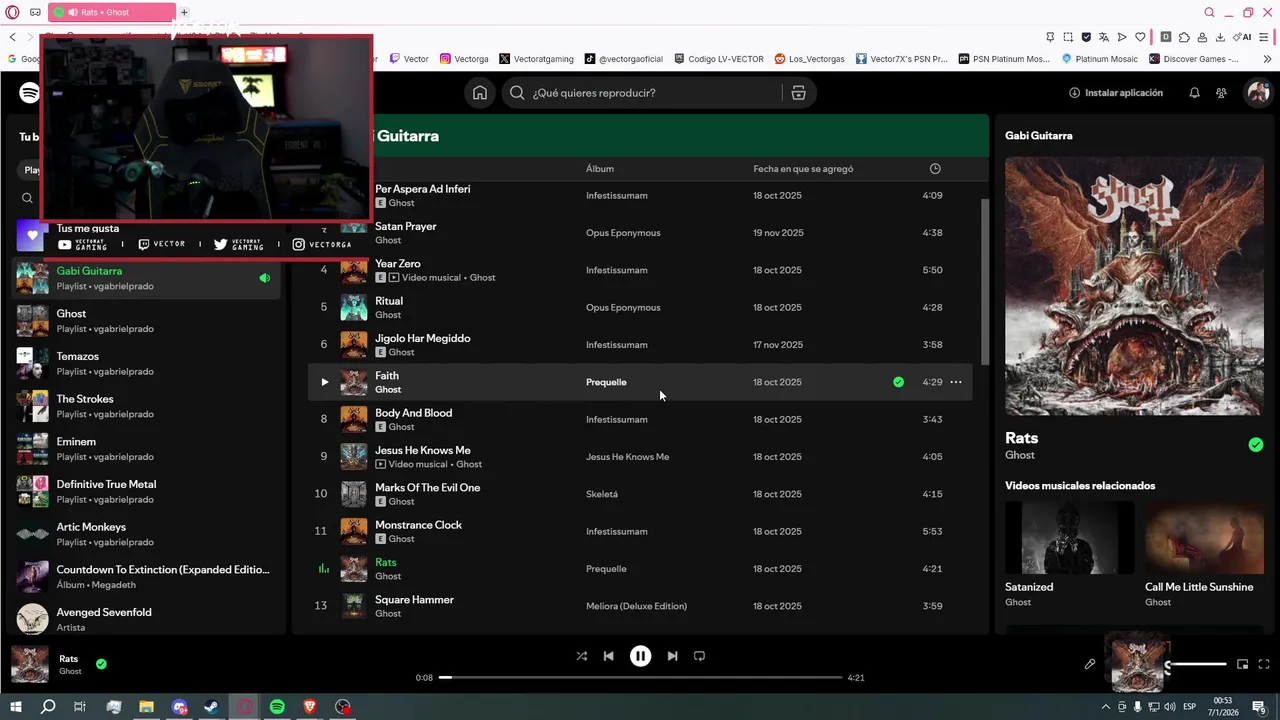Open the Codigo LV-VECTOR bookmark

click(719, 59)
